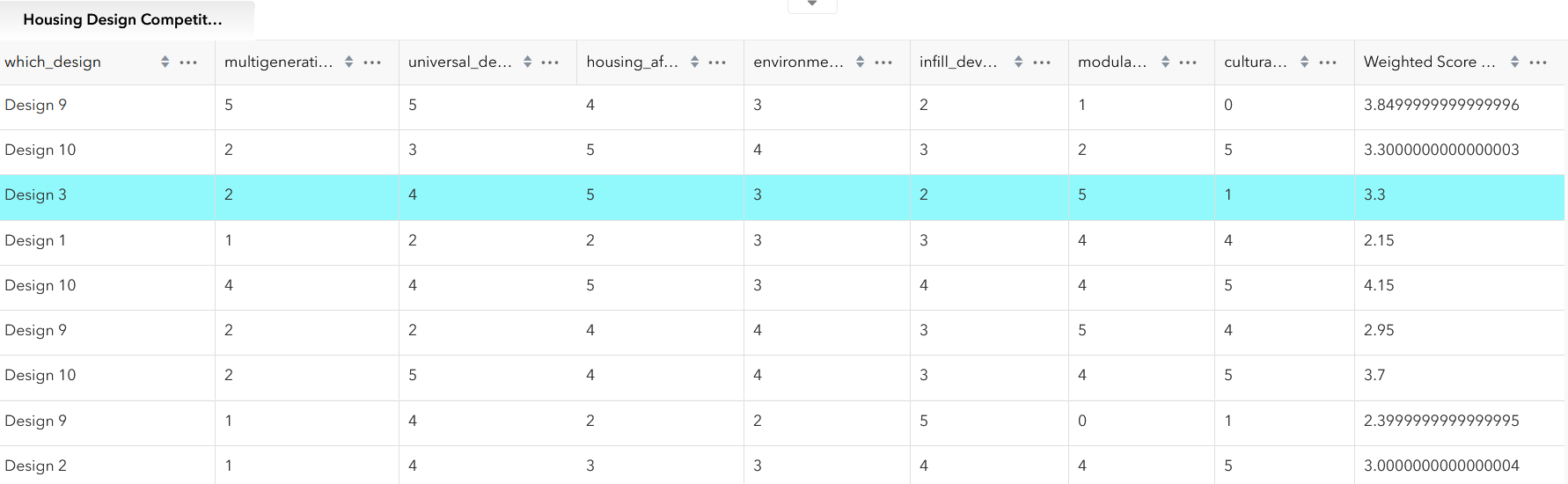Sort the which_design column
Viewport: 1568px width, 484px height.
coord(165,62)
